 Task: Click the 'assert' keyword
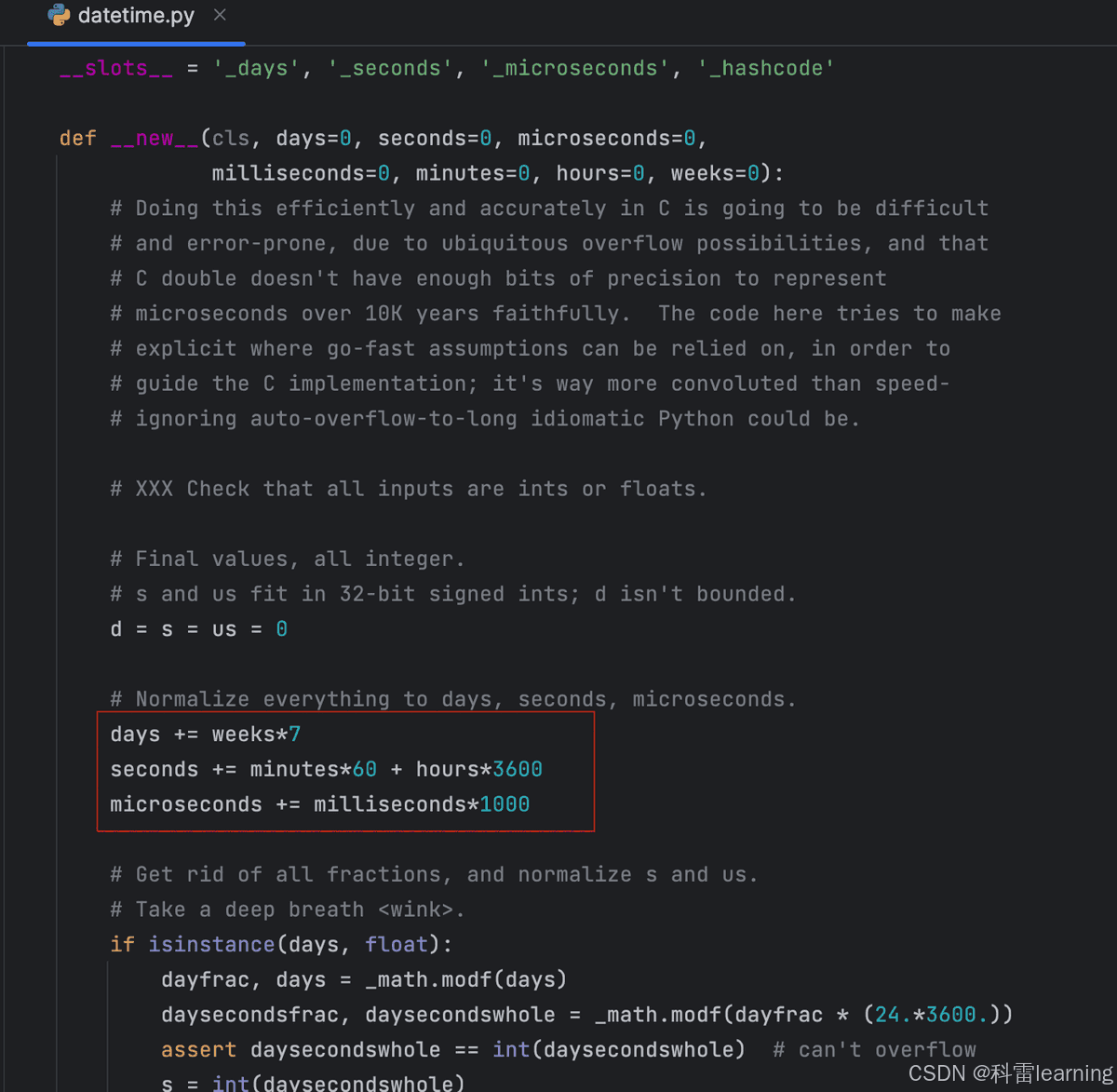199,1049
